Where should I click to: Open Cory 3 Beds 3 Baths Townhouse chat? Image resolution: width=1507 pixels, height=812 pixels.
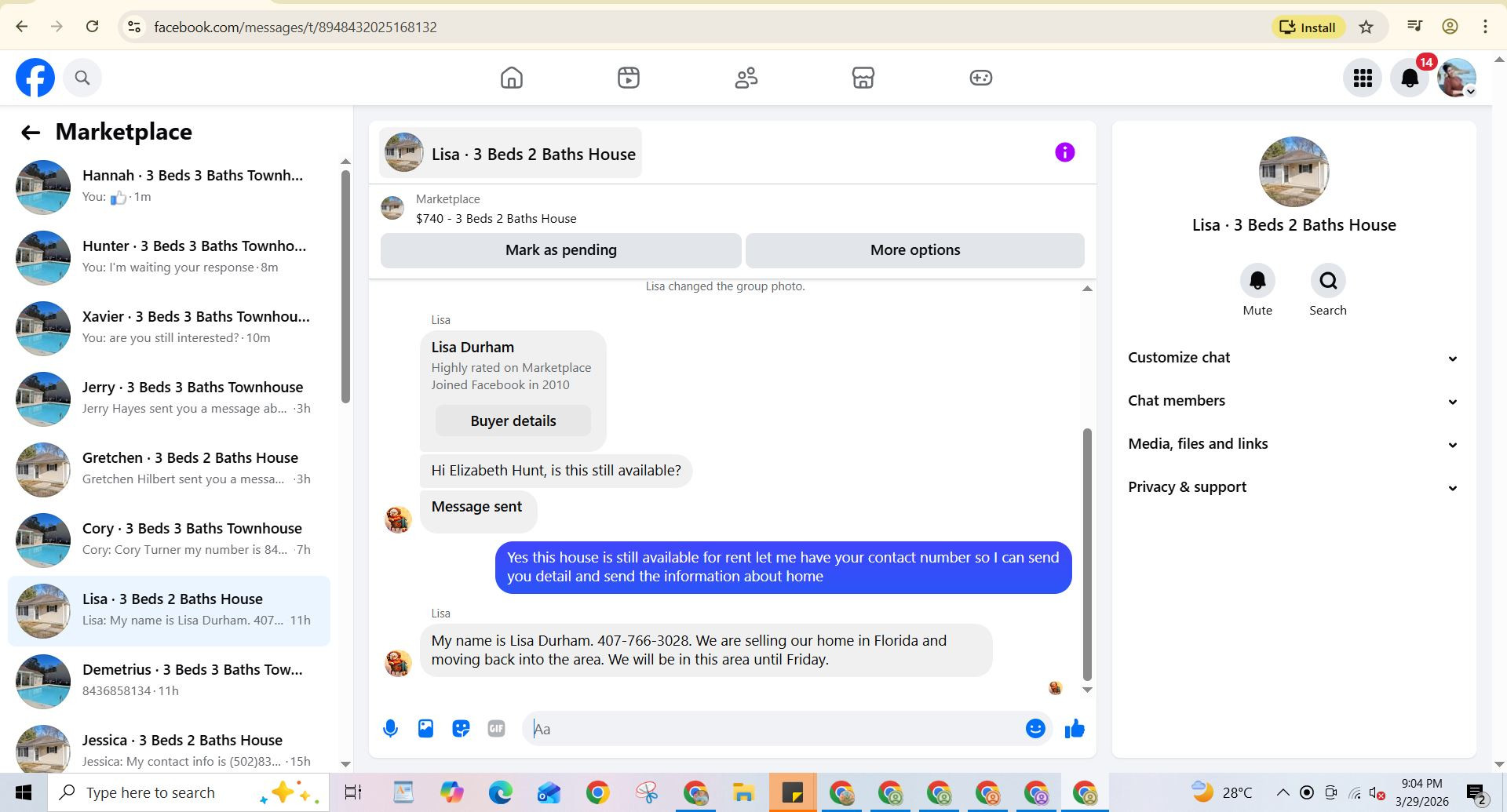pos(169,540)
